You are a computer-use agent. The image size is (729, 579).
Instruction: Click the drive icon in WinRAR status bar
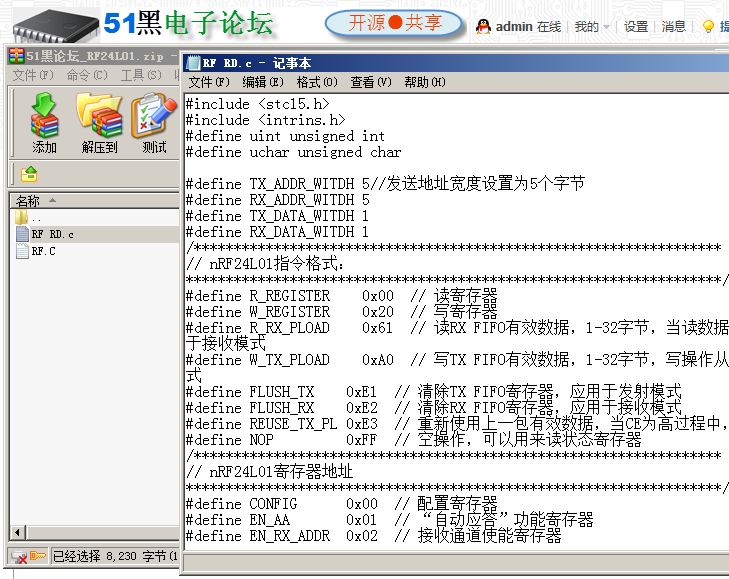pyautogui.click(x=19, y=557)
